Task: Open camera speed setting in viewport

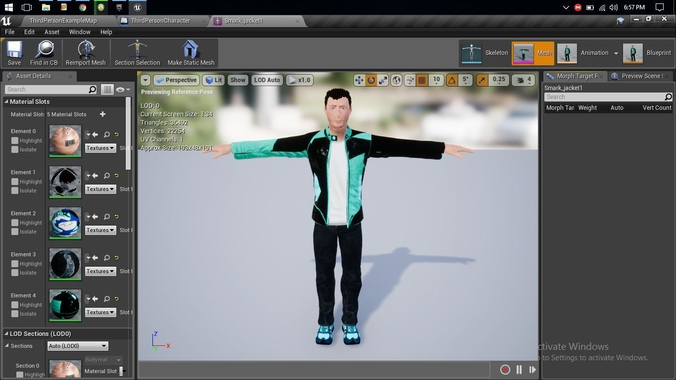Action: 523,80
